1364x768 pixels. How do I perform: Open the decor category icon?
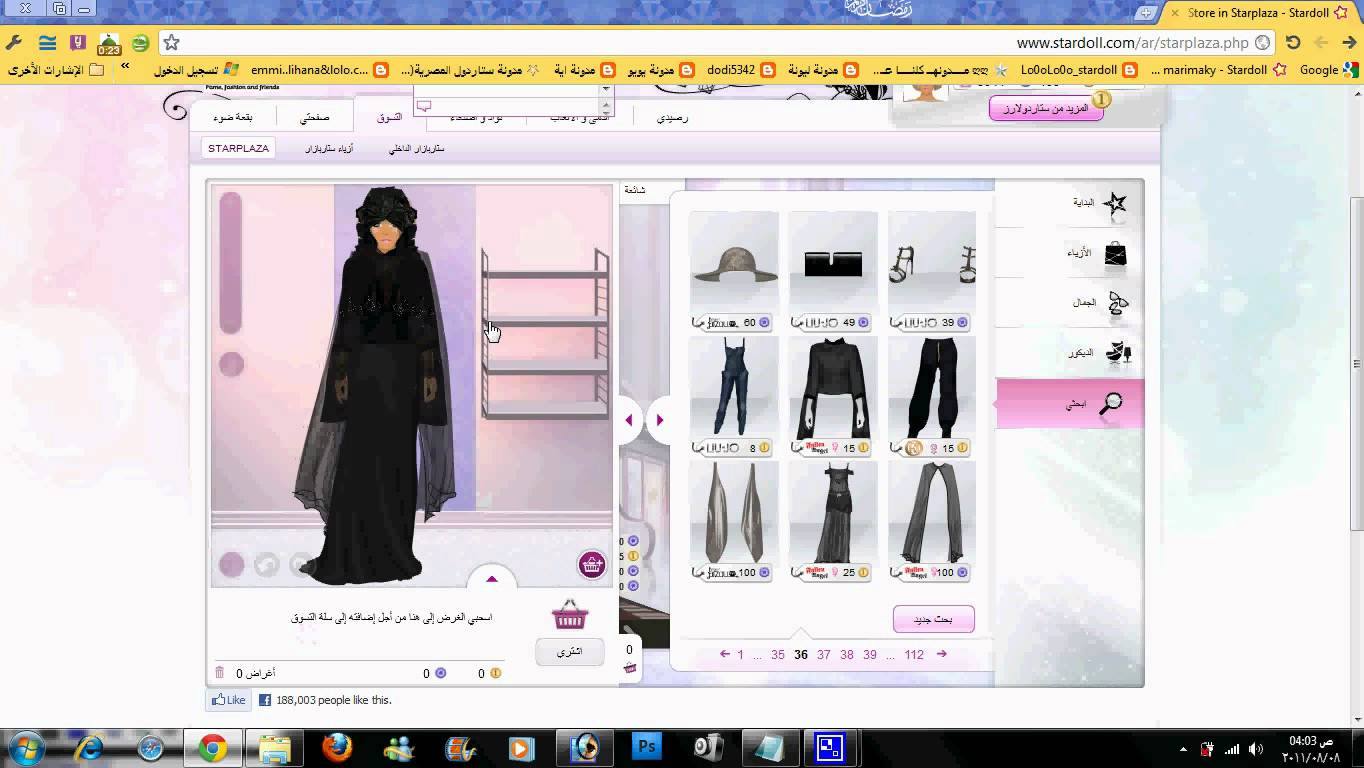(1117, 353)
